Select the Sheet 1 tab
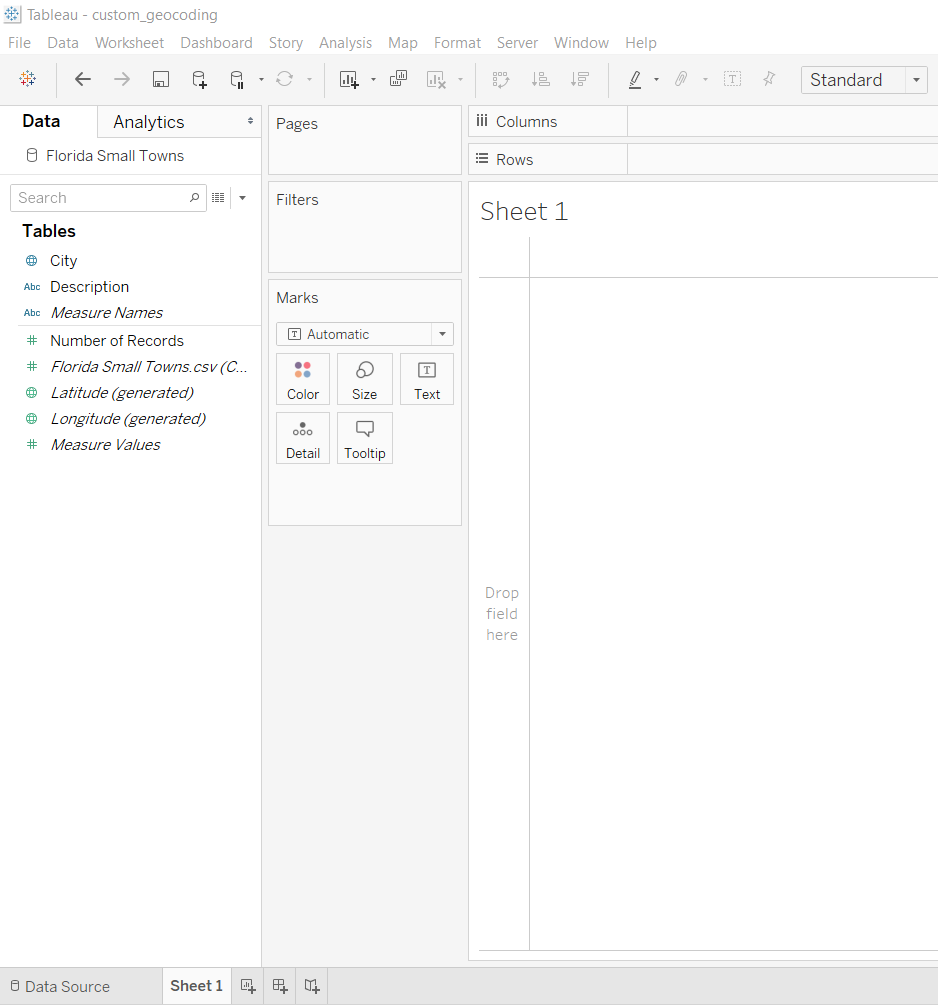The width and height of the screenshot is (938, 1005). point(196,986)
